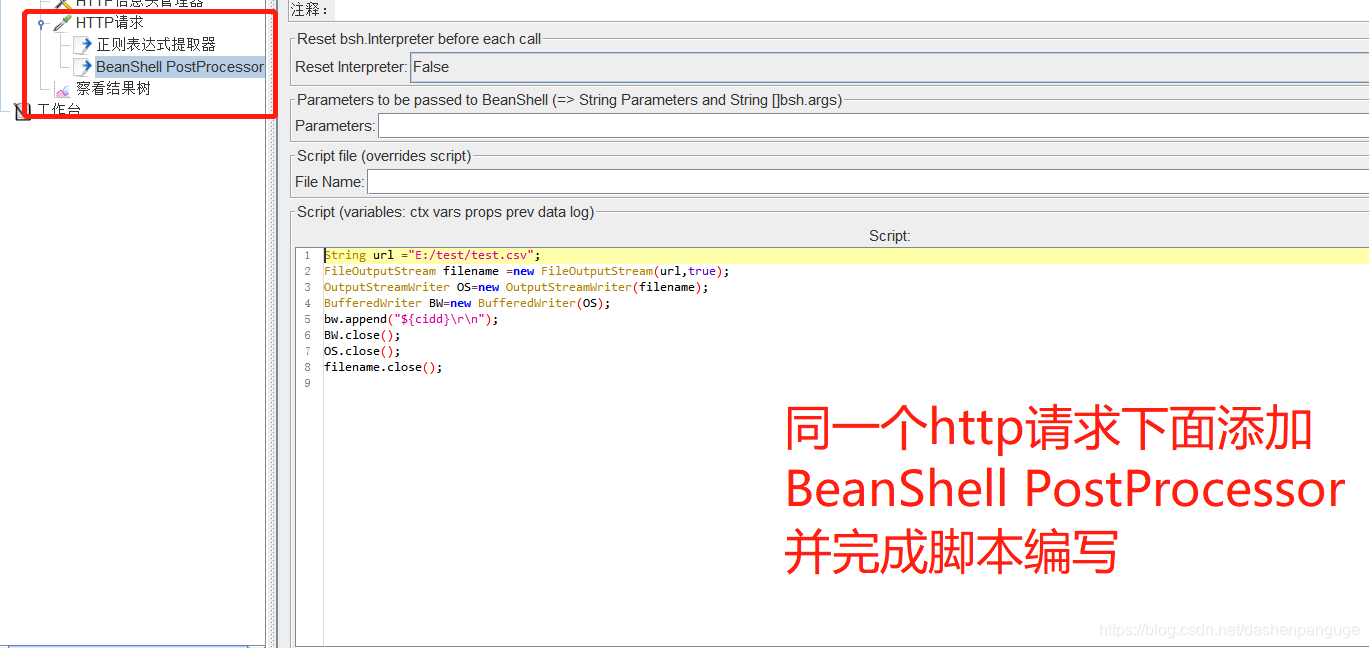The image size is (1369, 648).
Task: Click line number 5 in the script gutter
Action: 307,319
